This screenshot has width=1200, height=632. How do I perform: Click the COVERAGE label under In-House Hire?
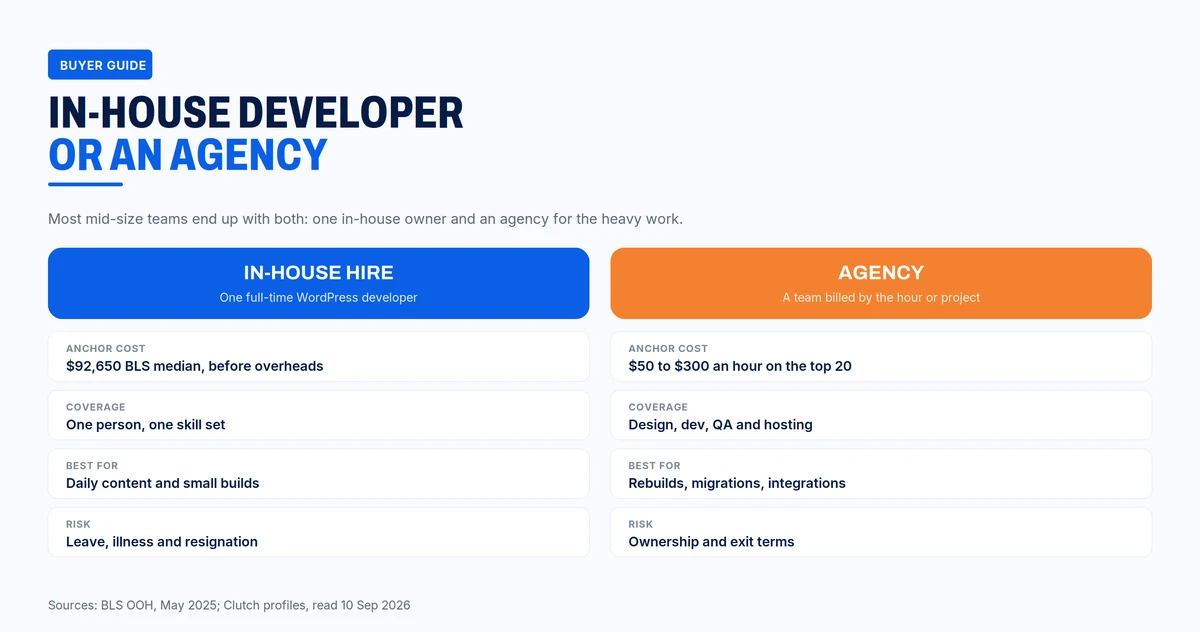pyautogui.click(x=96, y=407)
